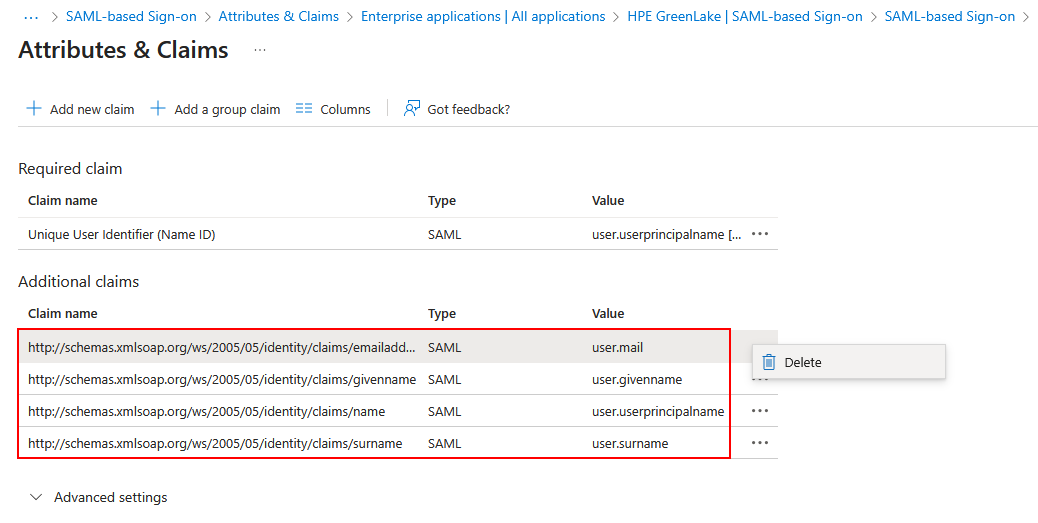Open the ellipsis next to page title

point(260,50)
